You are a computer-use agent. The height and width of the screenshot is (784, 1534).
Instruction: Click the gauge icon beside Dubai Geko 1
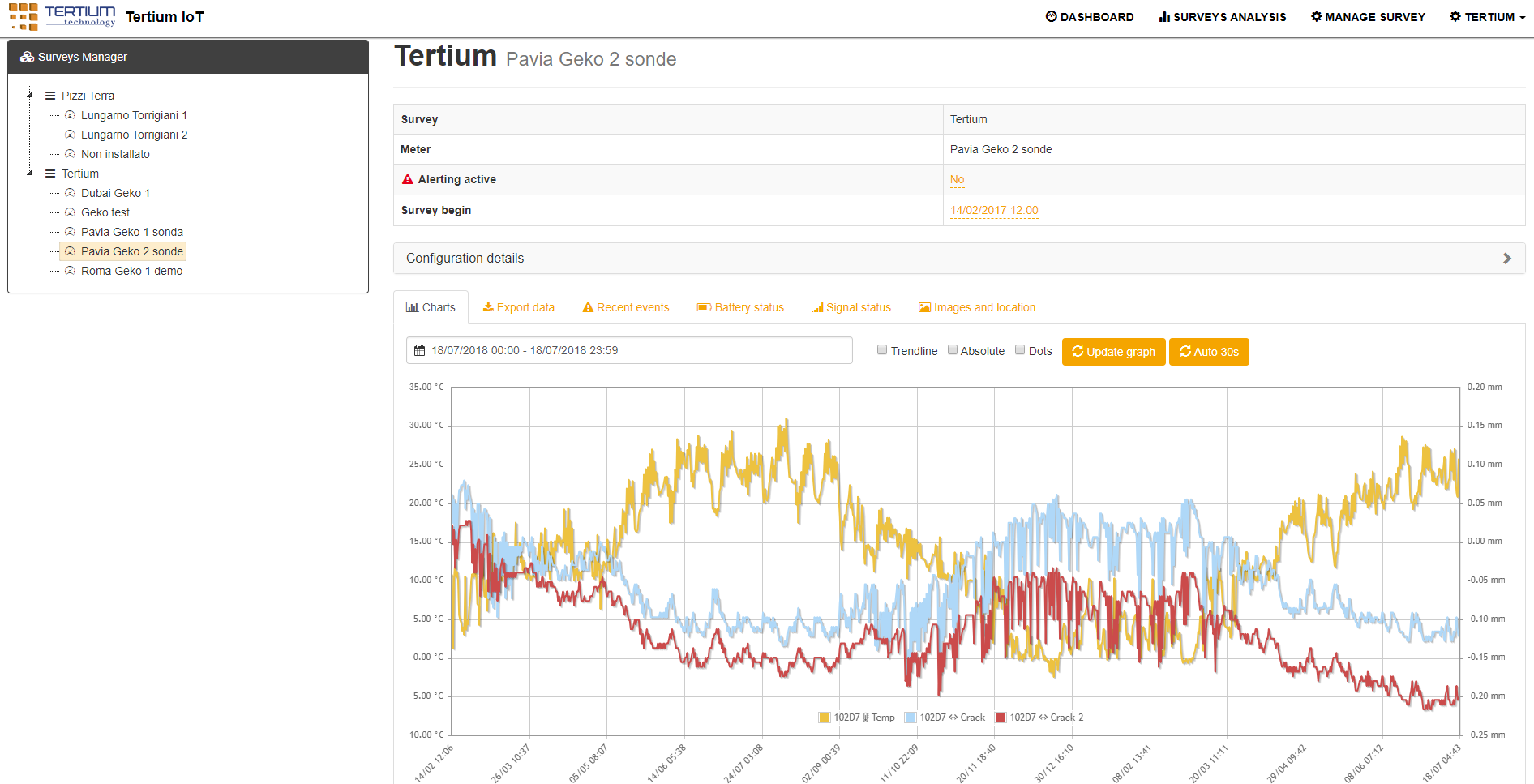point(70,193)
